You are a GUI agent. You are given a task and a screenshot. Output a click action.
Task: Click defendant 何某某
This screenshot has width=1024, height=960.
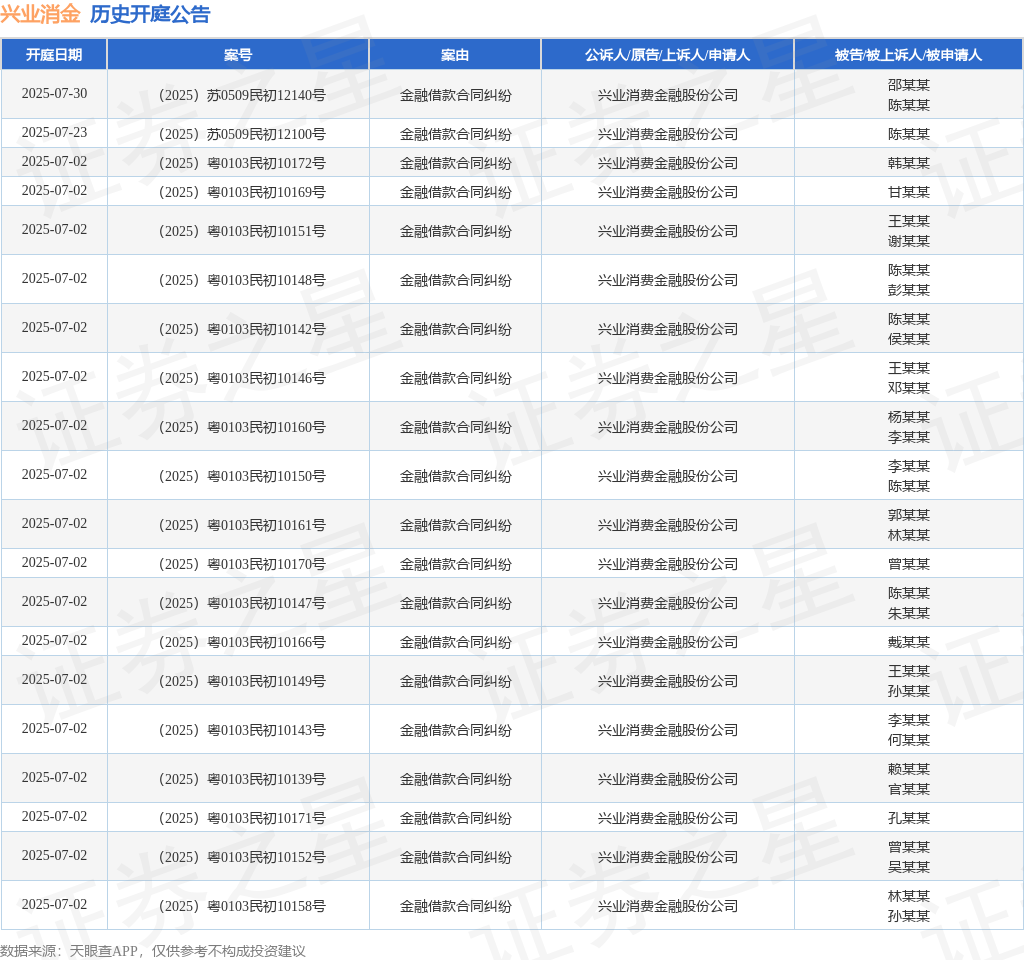(908, 741)
